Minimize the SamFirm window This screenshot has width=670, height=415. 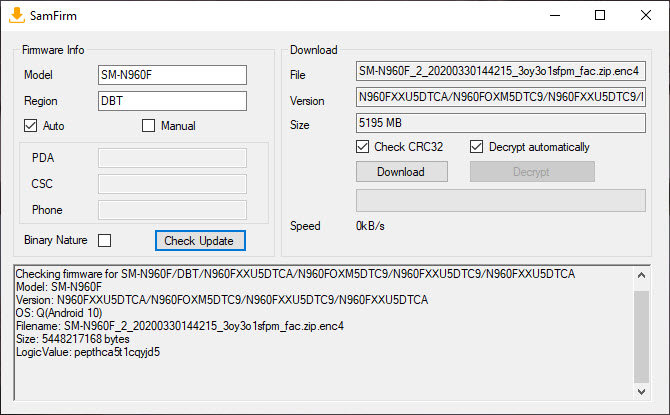555,15
